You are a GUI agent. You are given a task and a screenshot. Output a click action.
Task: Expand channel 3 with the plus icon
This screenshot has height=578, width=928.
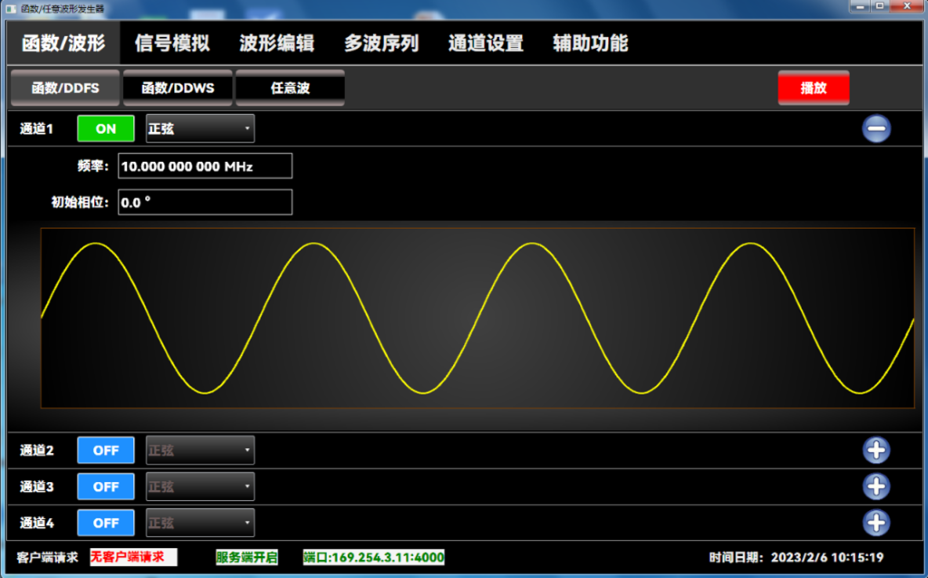876,486
